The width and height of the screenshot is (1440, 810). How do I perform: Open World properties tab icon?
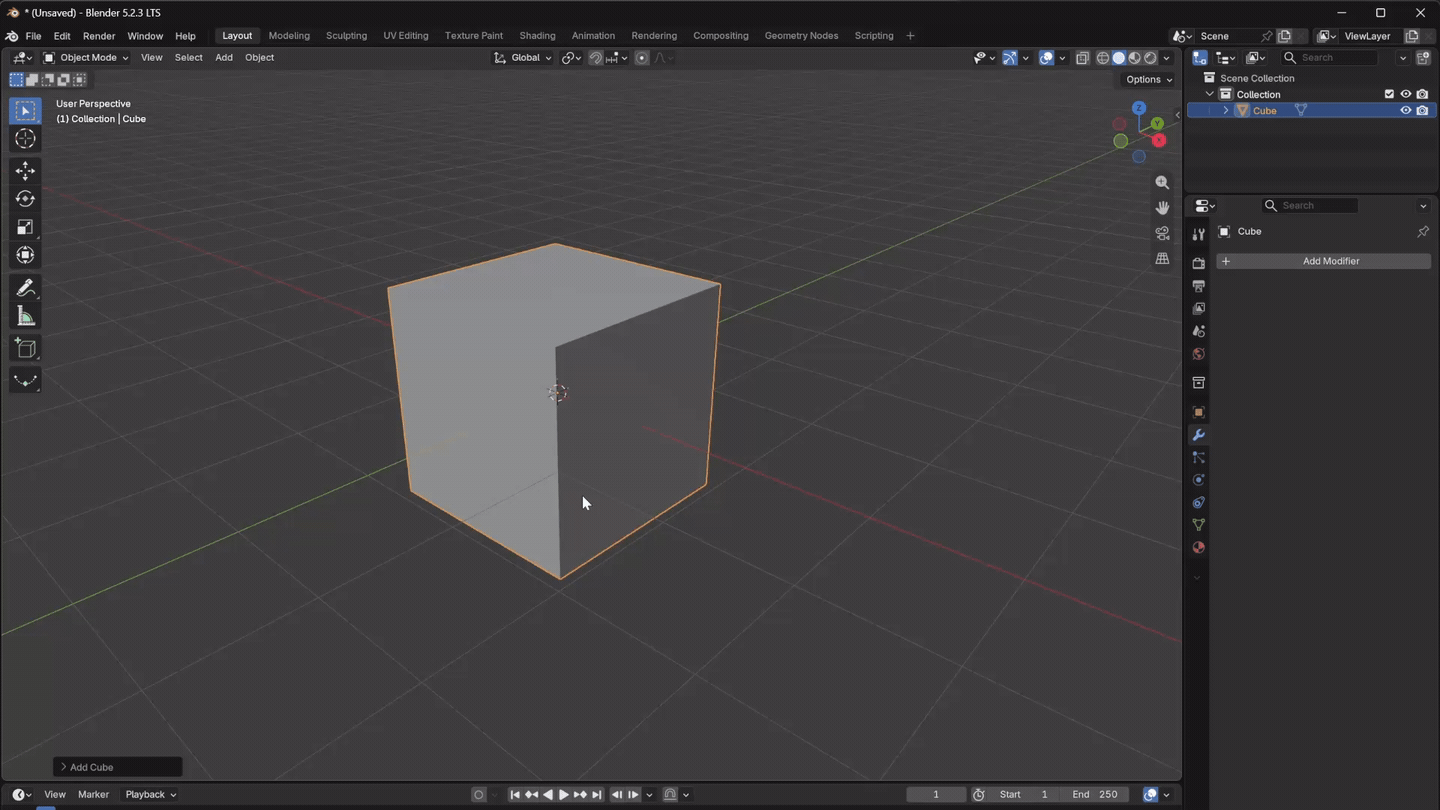coord(1198,354)
